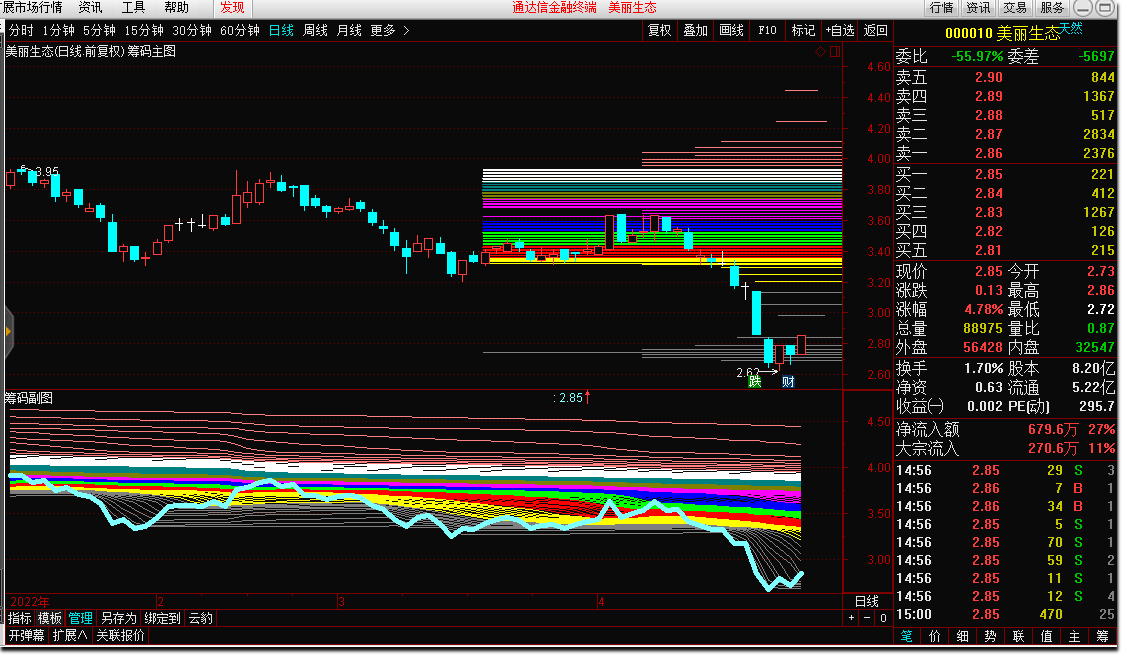The width and height of the screenshot is (1123, 655).
Task: Expand the left side panel handle
Action: pyautogui.click(x=8, y=331)
